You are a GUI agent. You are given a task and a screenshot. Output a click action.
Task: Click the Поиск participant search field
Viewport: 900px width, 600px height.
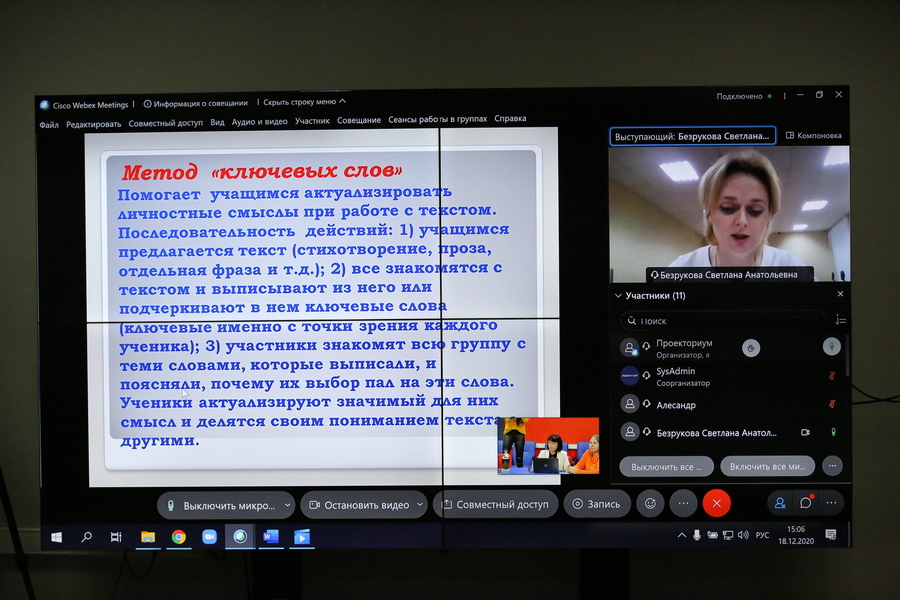[725, 321]
